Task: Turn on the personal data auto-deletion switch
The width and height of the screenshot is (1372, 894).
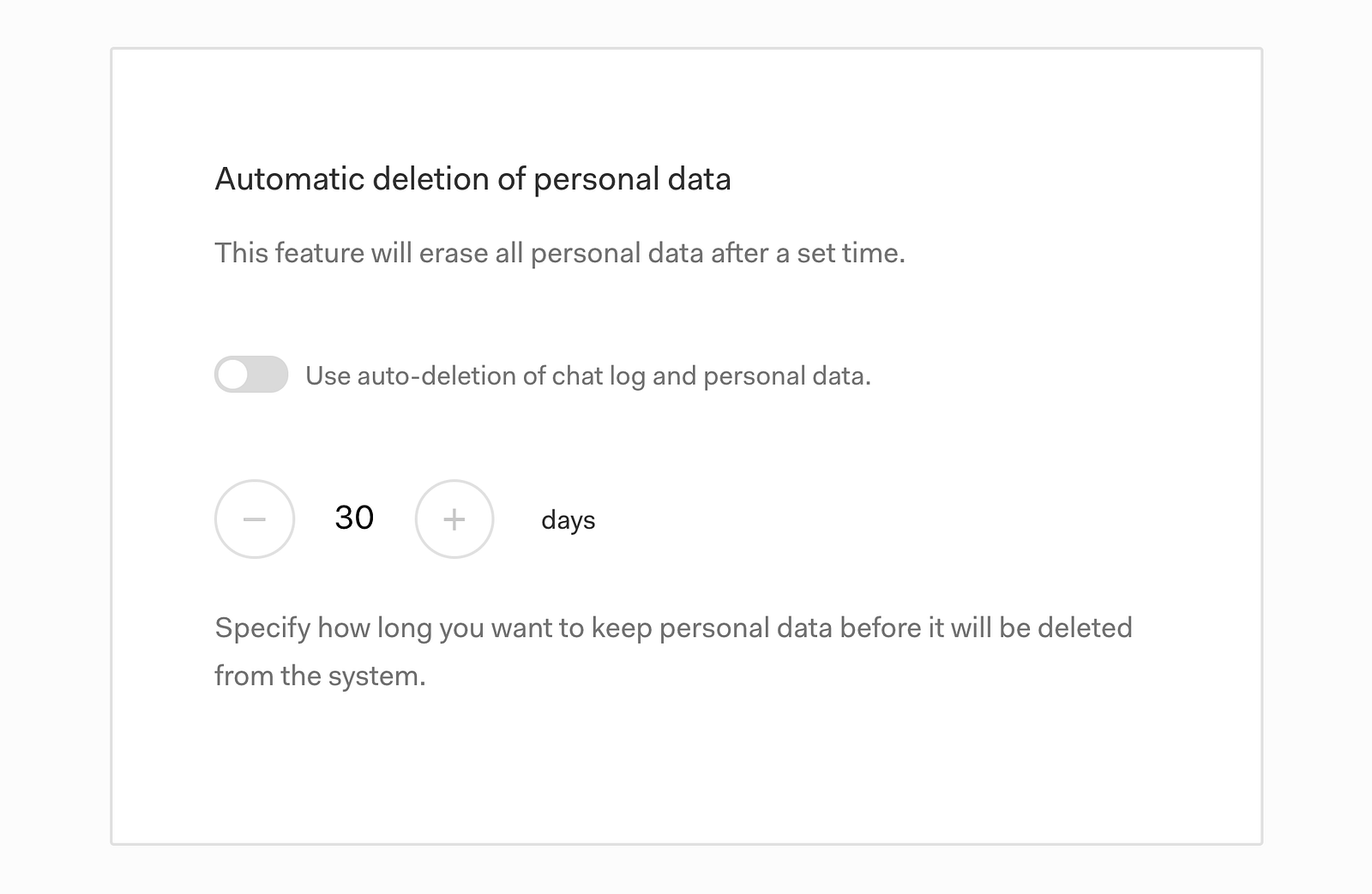Action: [251, 375]
